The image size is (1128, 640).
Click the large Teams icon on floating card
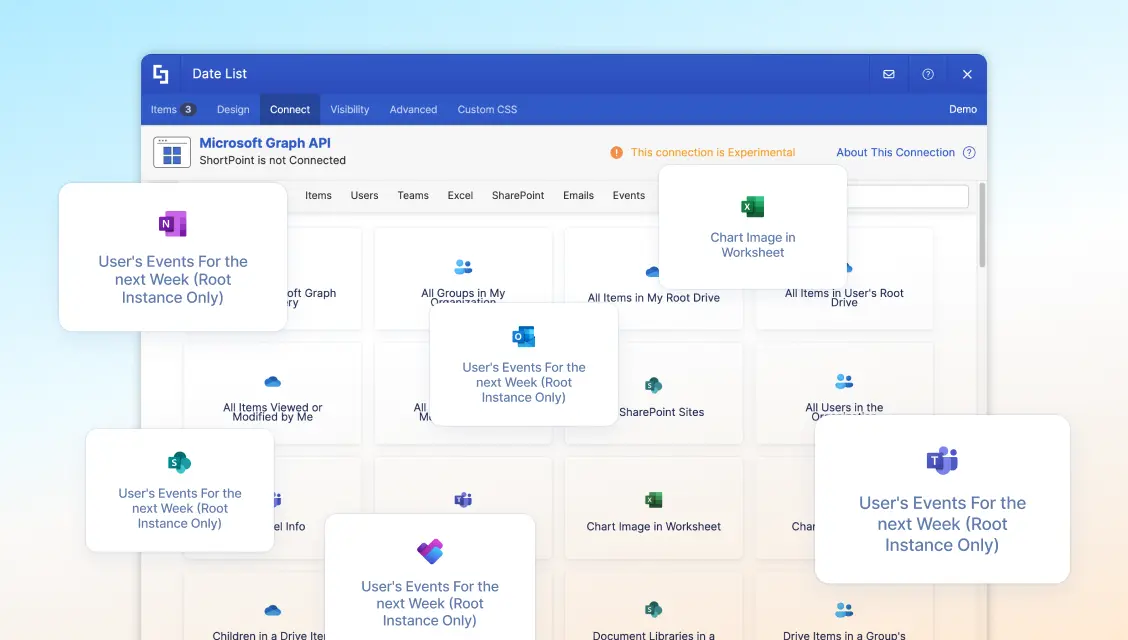[942, 460]
